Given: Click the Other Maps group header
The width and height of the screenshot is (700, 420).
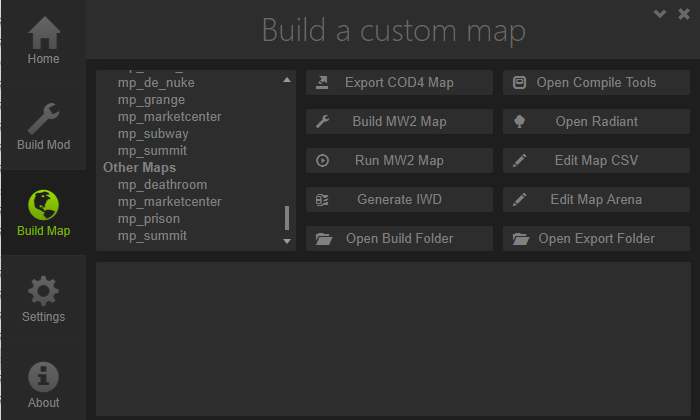Looking at the screenshot, I should click(139, 167).
